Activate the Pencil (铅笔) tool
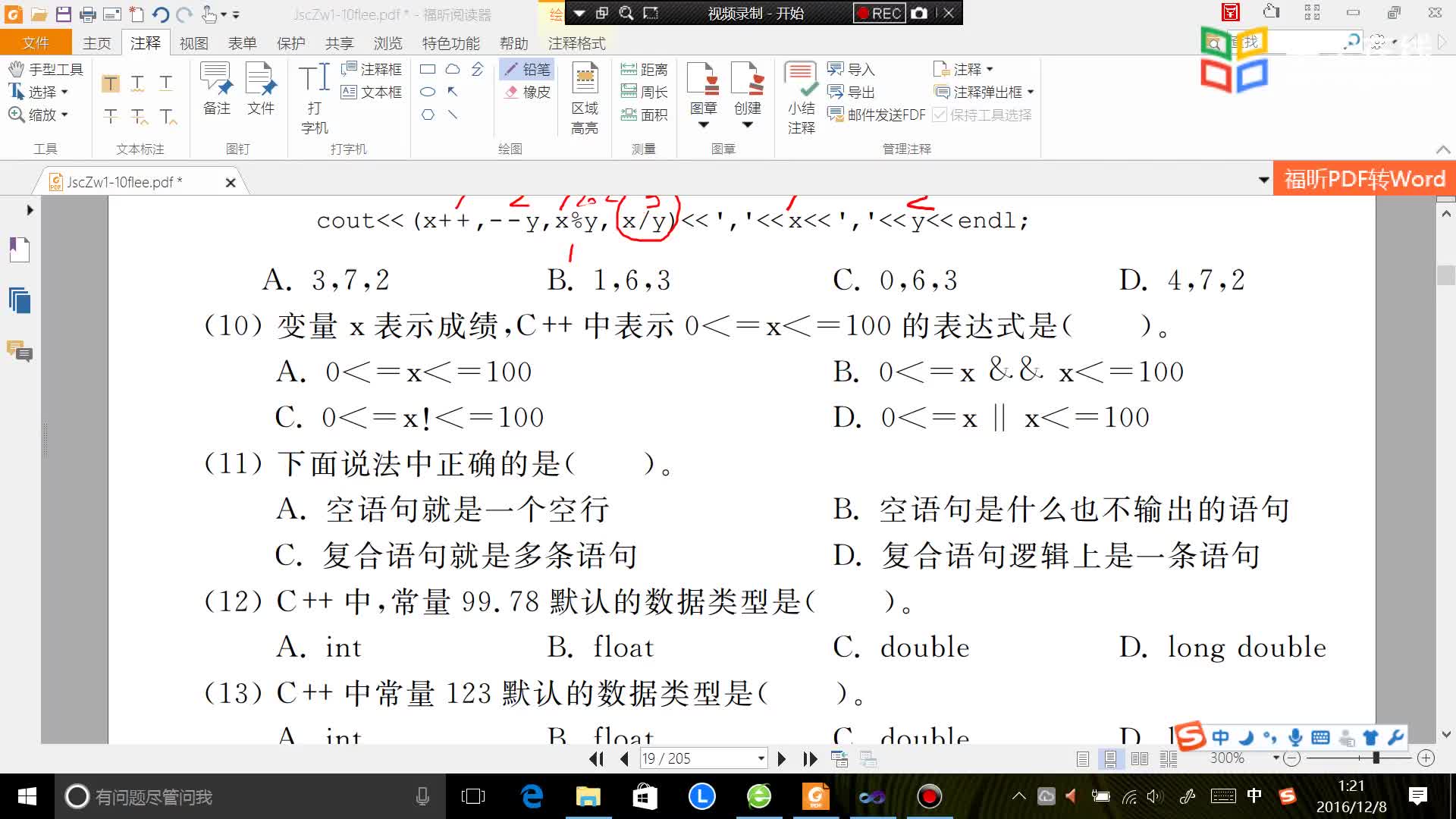The width and height of the screenshot is (1456, 819). click(527, 69)
